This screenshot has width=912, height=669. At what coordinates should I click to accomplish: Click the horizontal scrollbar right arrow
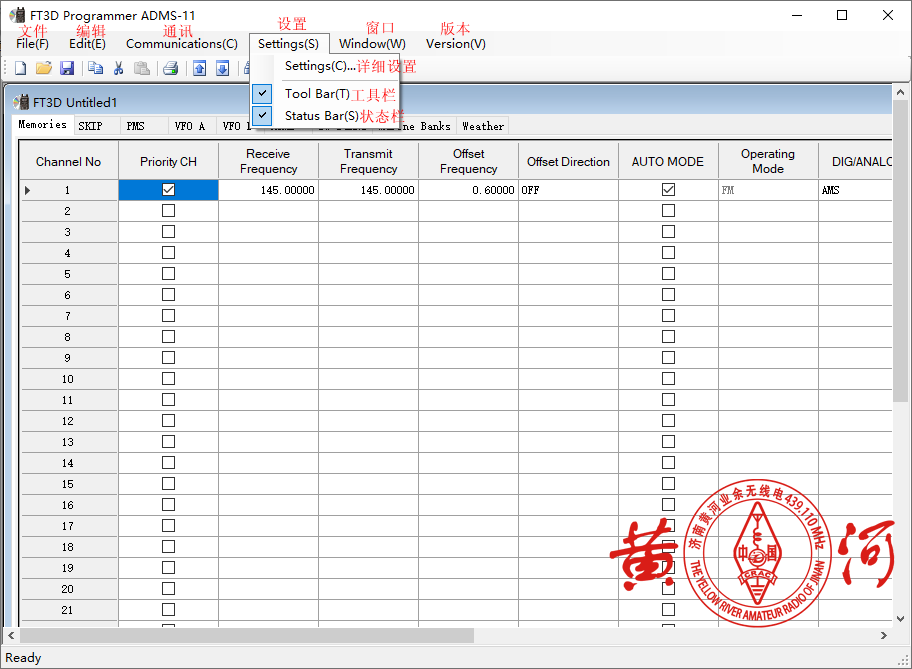pyautogui.click(x=883, y=635)
